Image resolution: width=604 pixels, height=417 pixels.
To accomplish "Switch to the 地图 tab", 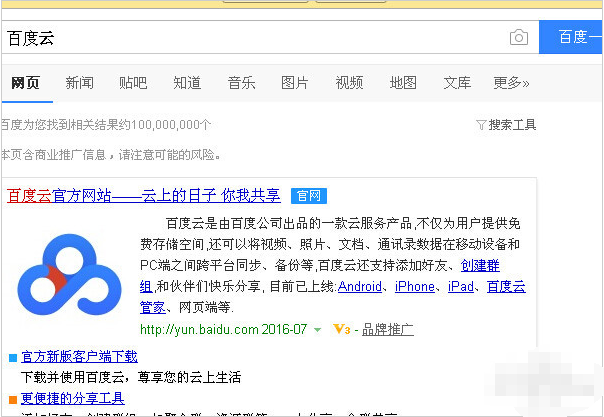I will pyautogui.click(x=403, y=82).
